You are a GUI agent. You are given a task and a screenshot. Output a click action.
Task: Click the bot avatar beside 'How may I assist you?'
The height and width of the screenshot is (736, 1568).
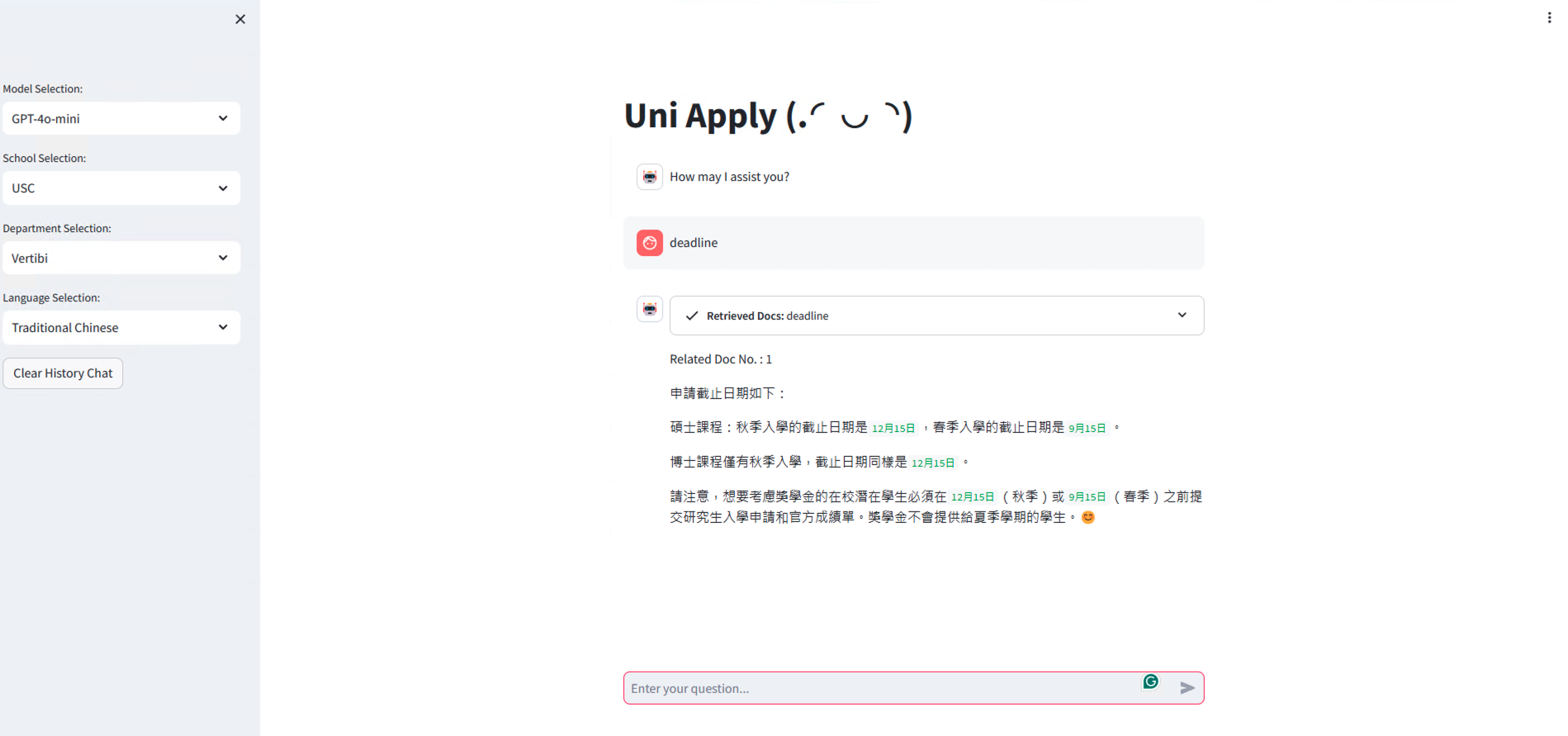(x=650, y=177)
